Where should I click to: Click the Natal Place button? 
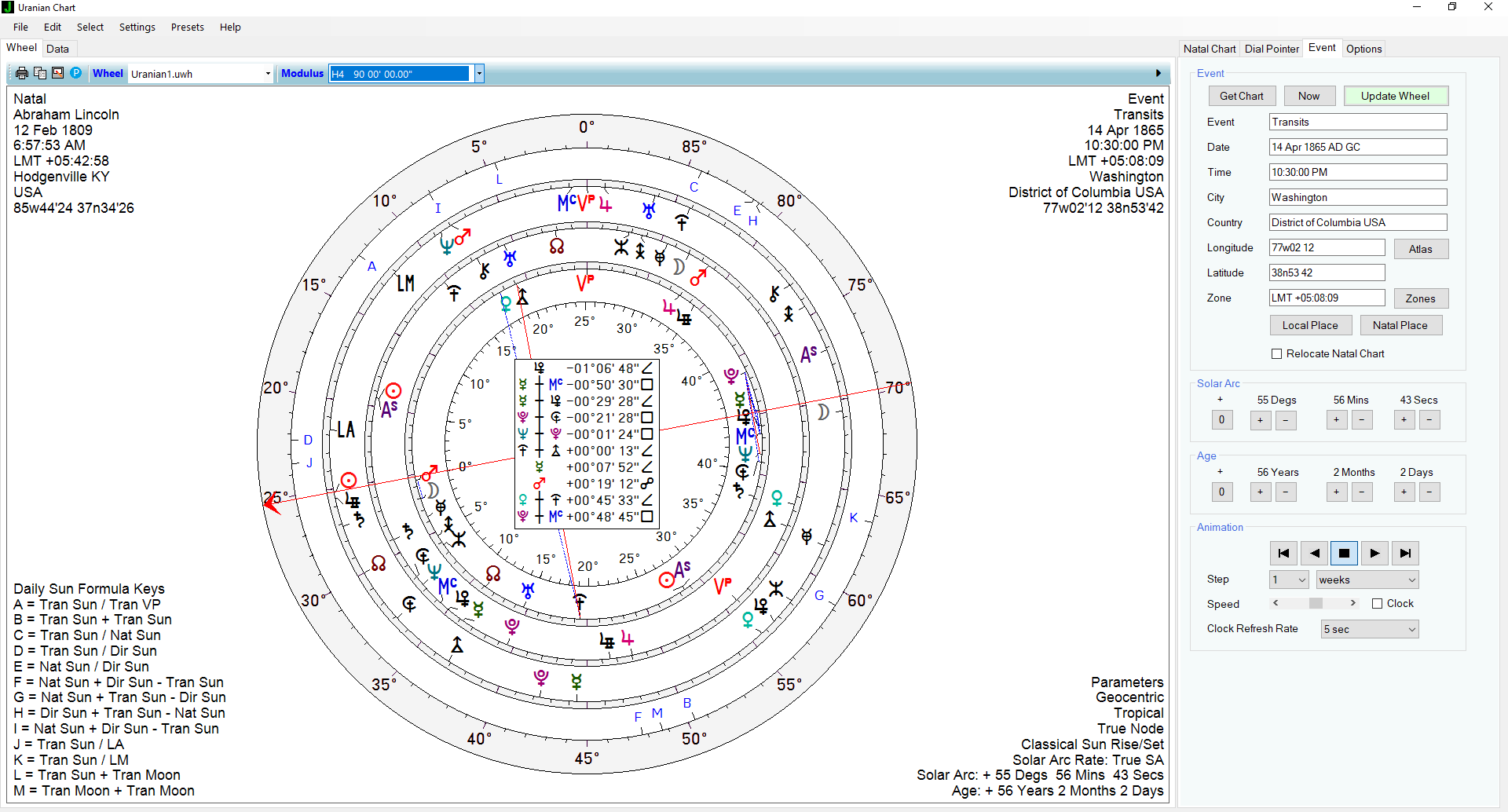1400,325
